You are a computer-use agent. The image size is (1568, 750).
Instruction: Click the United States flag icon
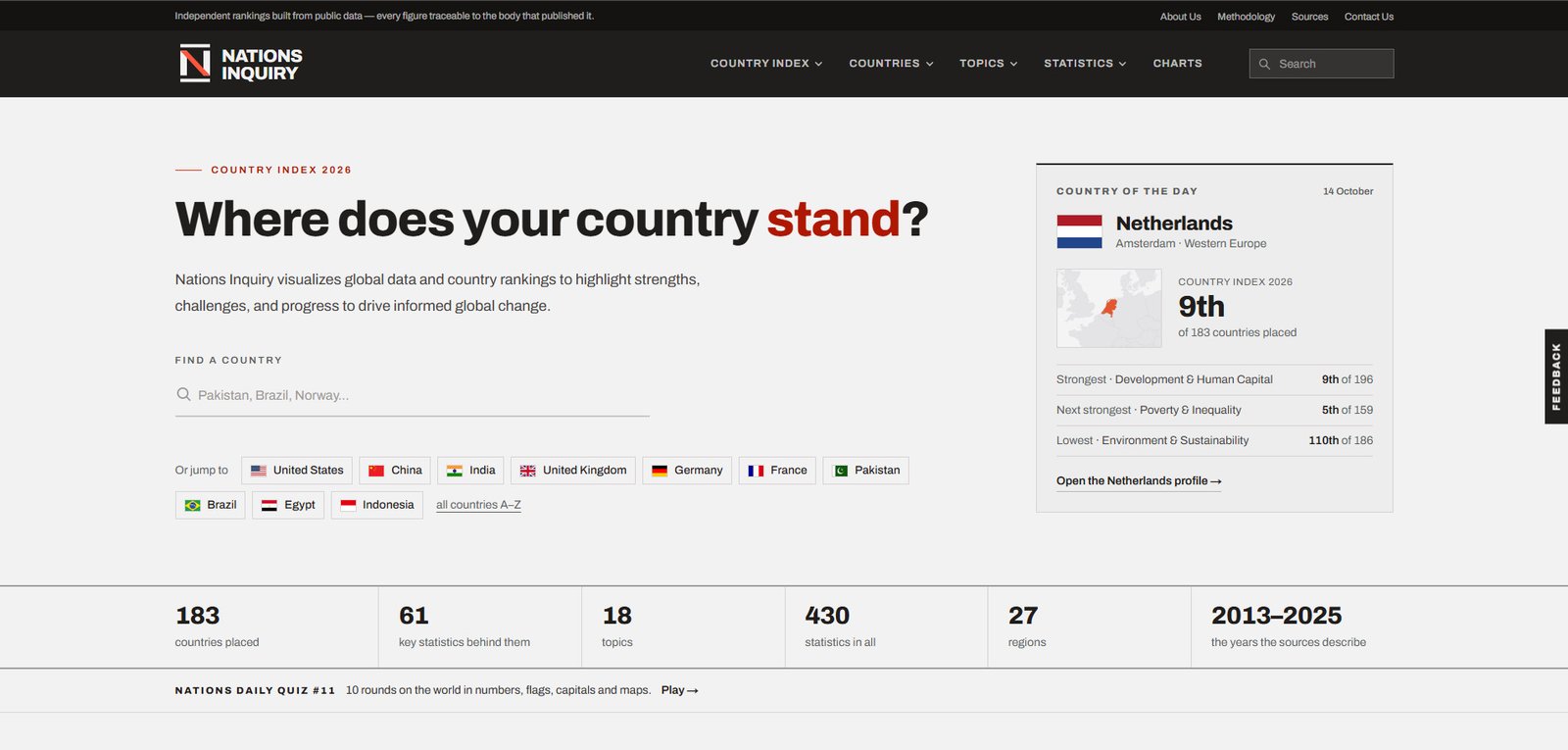[259, 471]
